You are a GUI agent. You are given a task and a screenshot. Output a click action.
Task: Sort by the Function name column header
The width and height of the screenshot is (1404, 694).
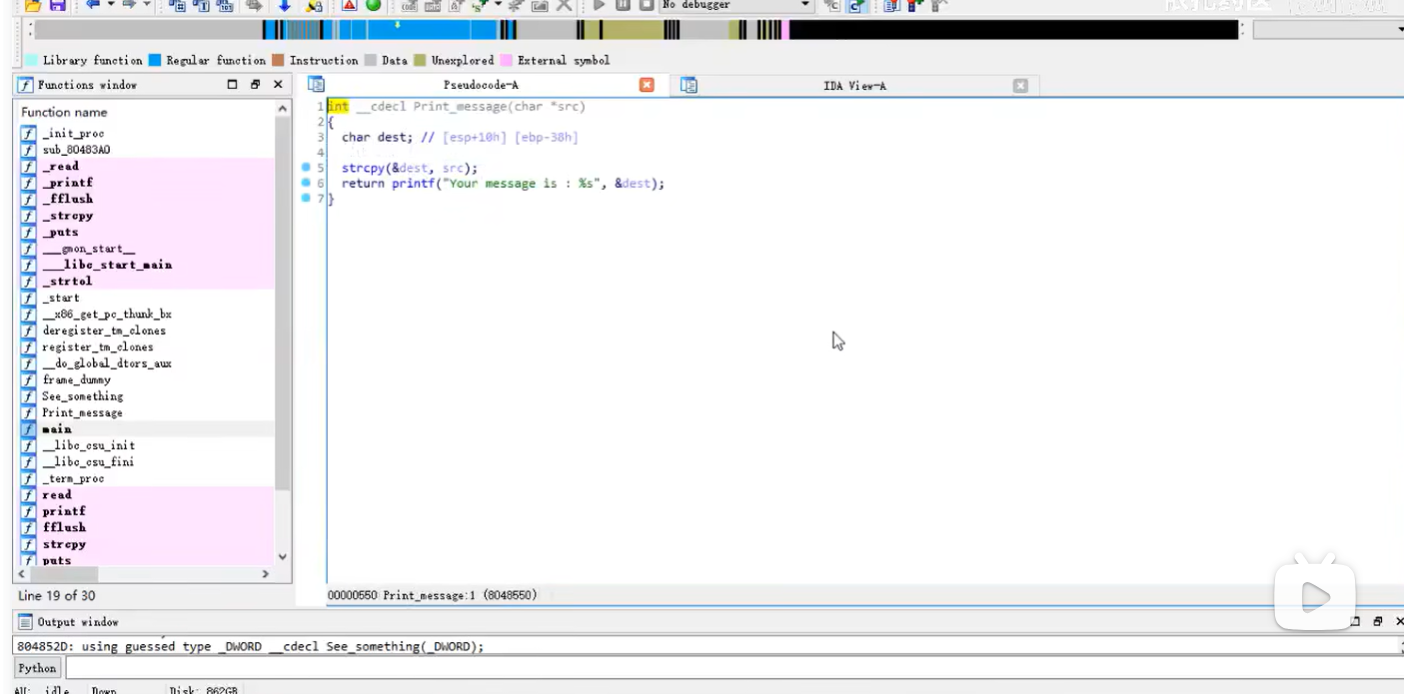[x=144, y=112]
